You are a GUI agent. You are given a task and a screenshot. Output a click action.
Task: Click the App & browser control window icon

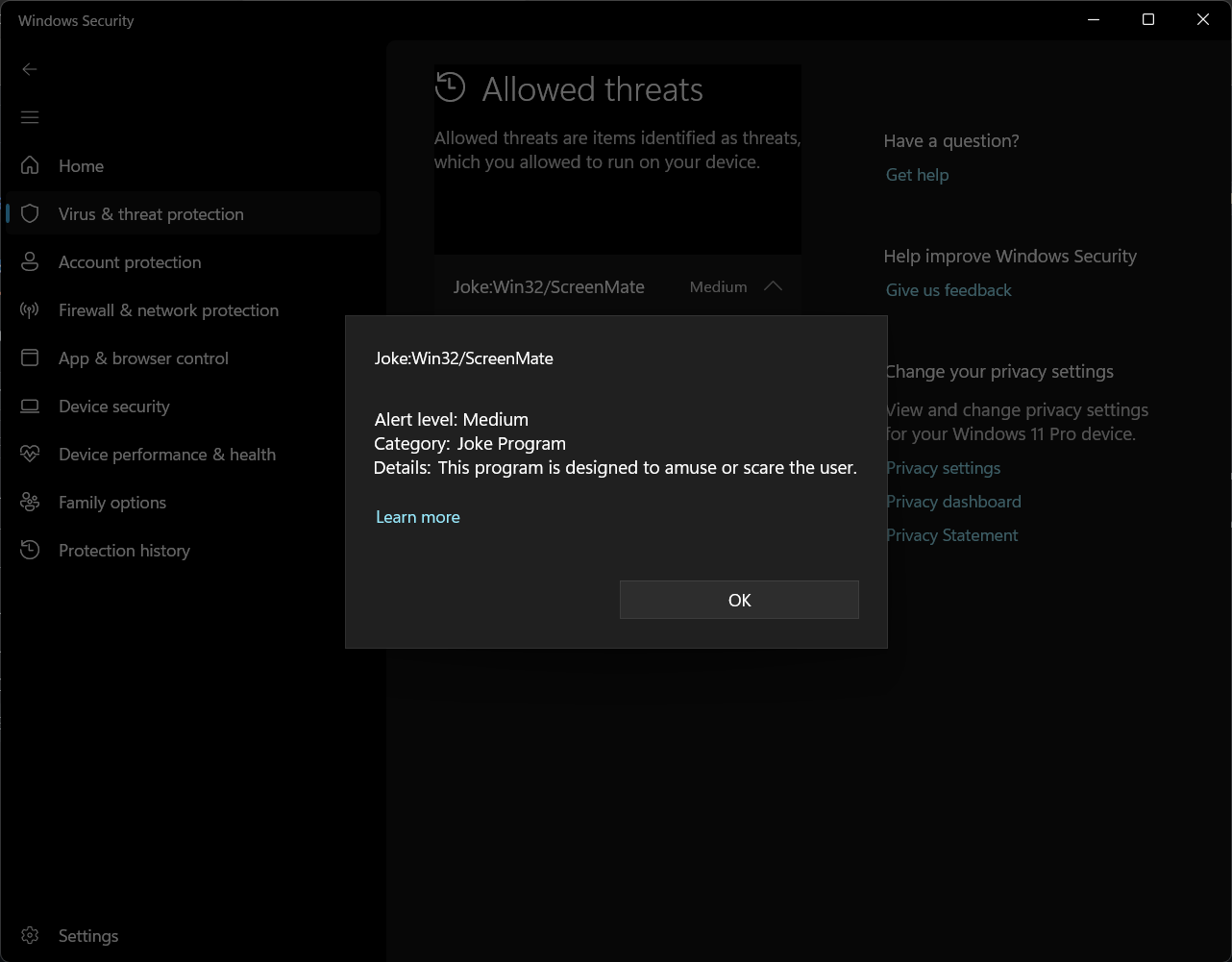tap(30, 358)
